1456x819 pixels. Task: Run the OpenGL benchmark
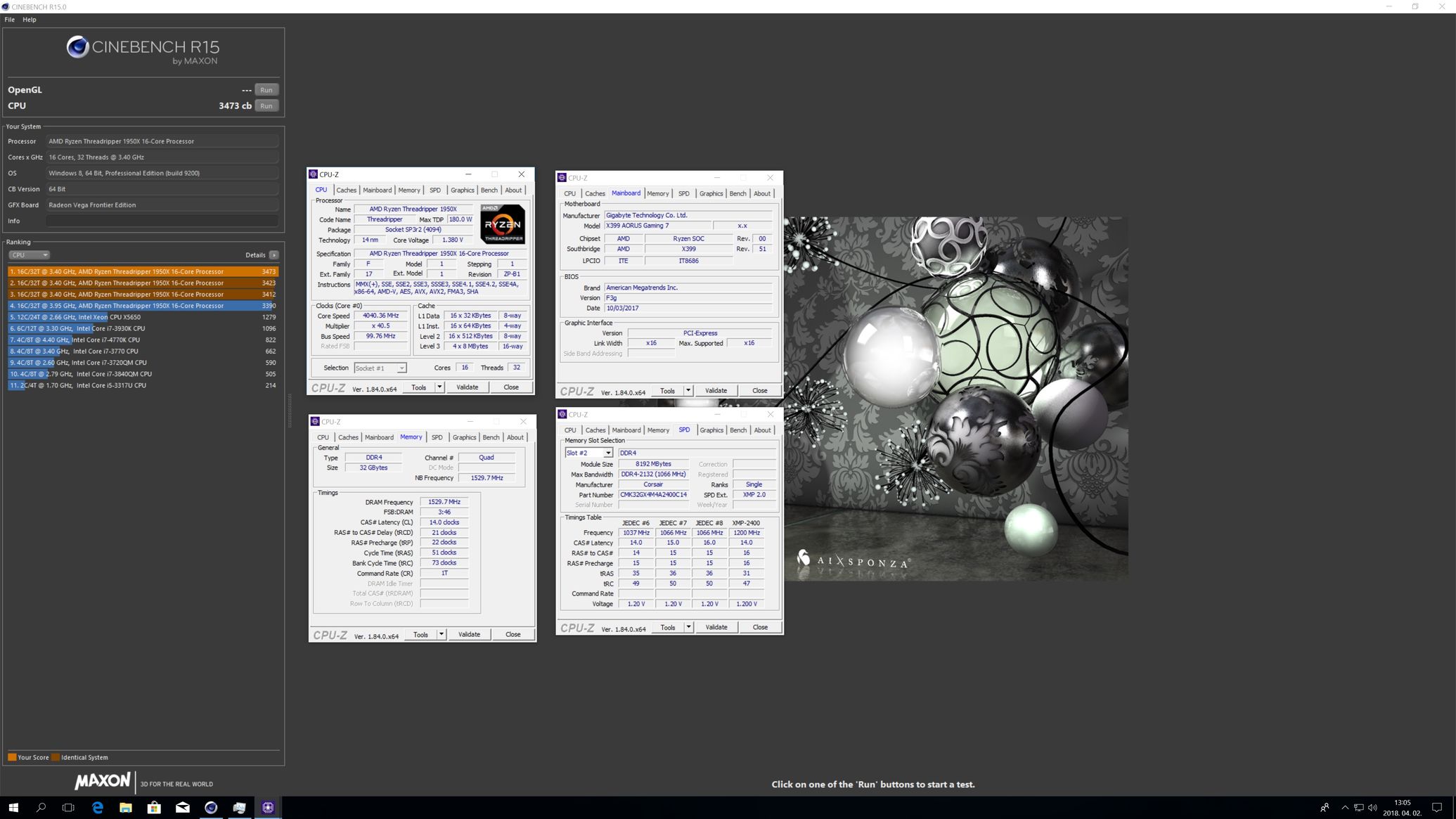click(266, 90)
